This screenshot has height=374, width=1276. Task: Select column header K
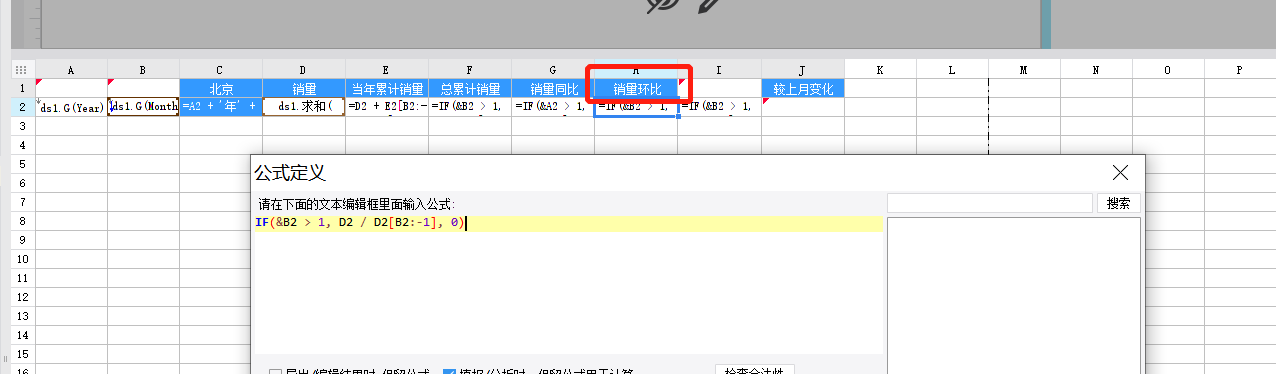[880, 70]
